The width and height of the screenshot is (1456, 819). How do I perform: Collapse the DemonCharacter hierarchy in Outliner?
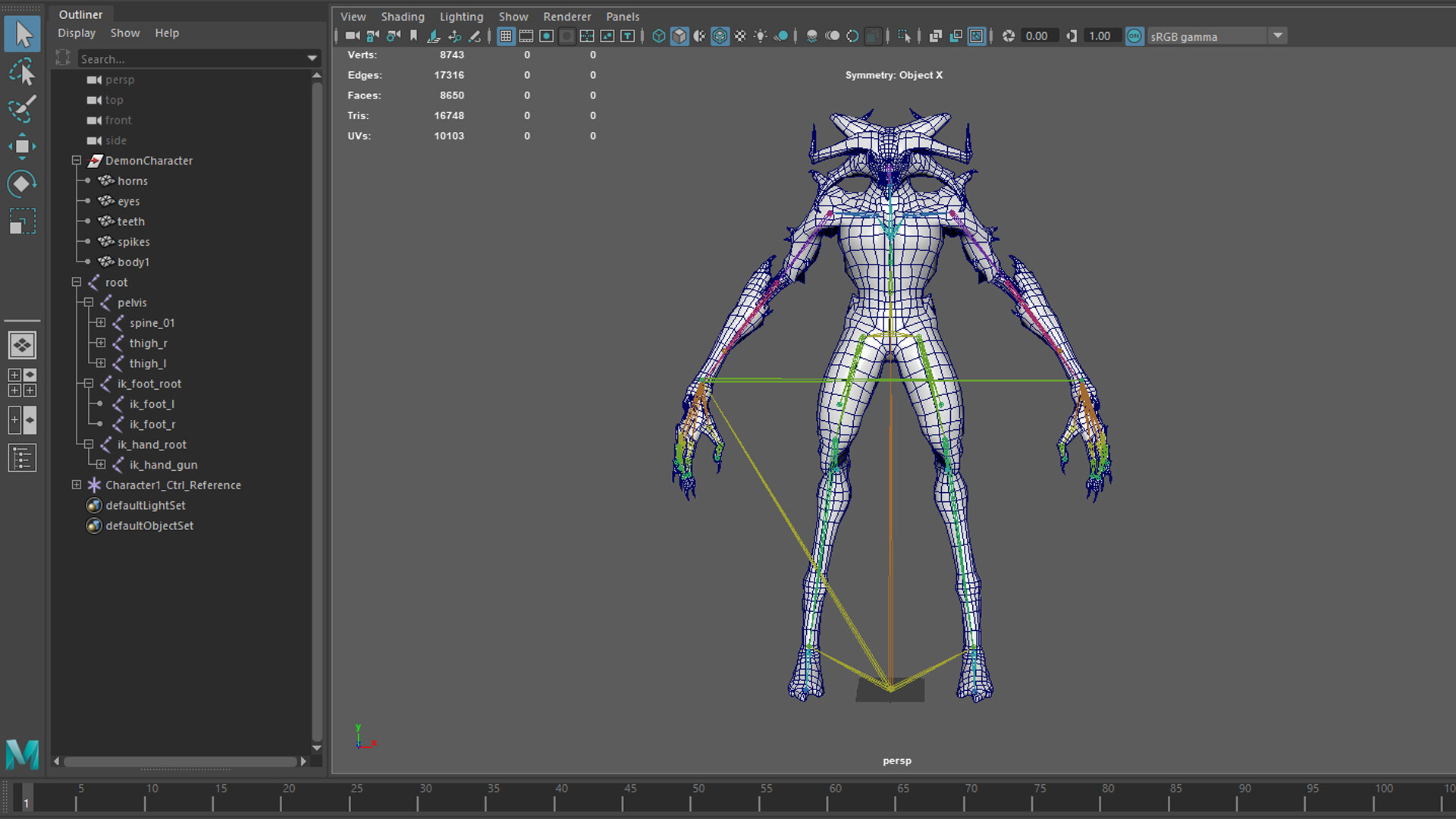click(x=77, y=161)
